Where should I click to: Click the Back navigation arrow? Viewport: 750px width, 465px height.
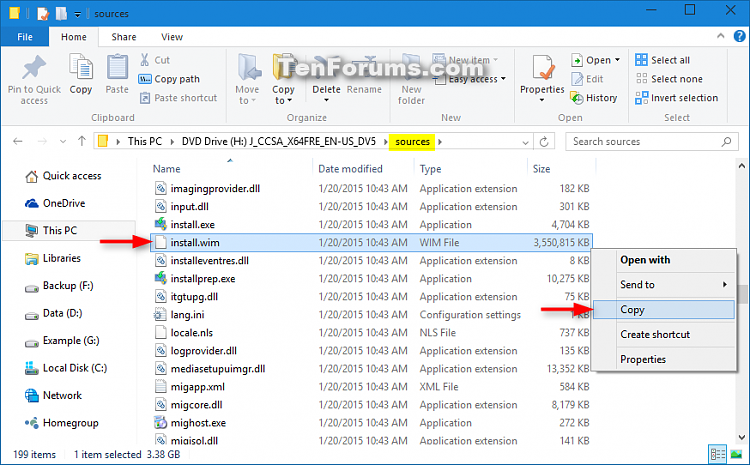18,141
